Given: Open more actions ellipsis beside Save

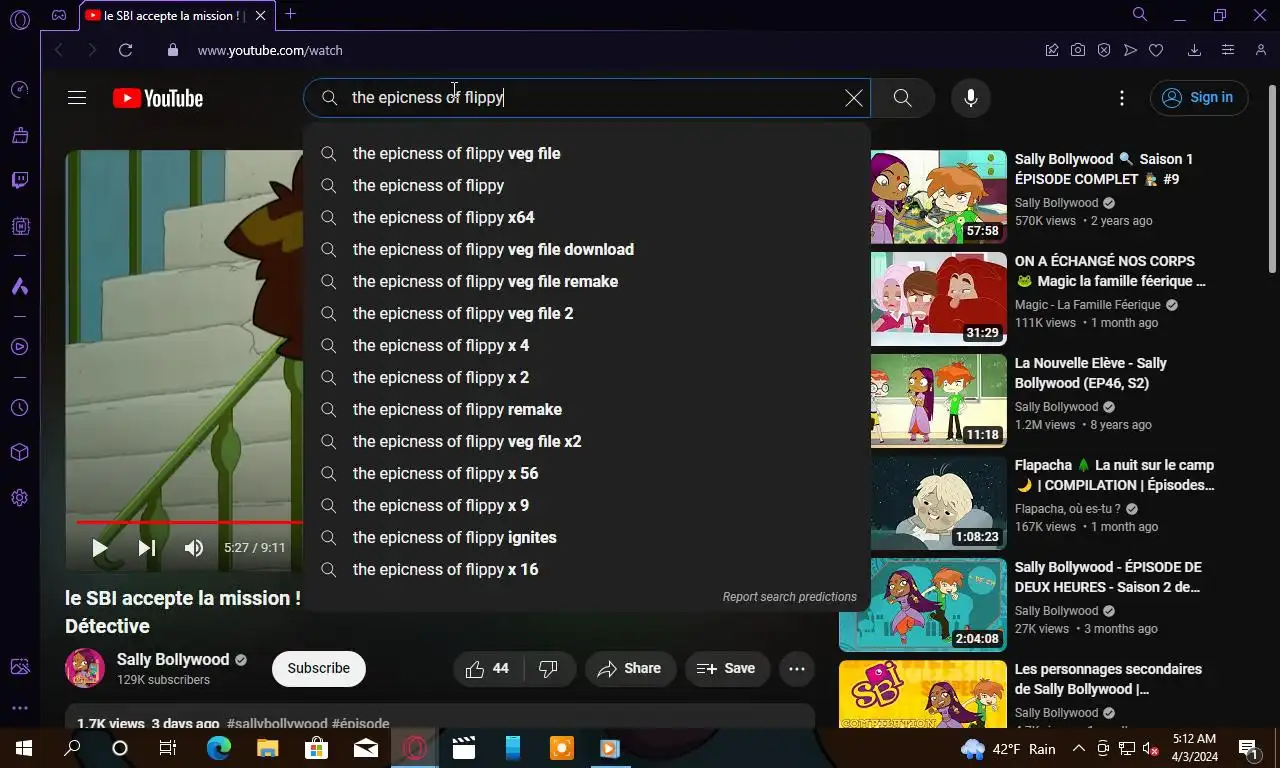Looking at the screenshot, I should (797, 669).
